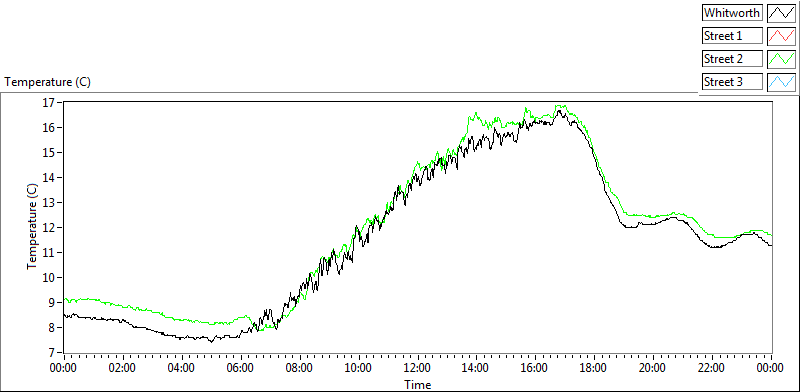Select the Street 1 legend label
The image size is (800, 392).
coord(733,36)
